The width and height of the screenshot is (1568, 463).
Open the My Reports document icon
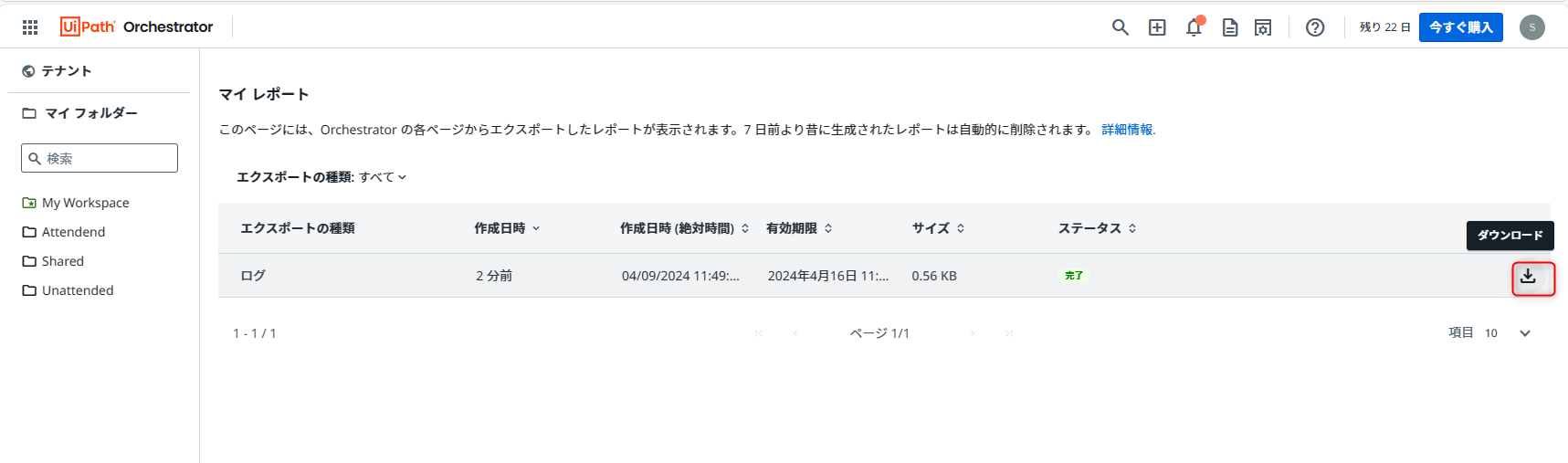pos(1230,27)
